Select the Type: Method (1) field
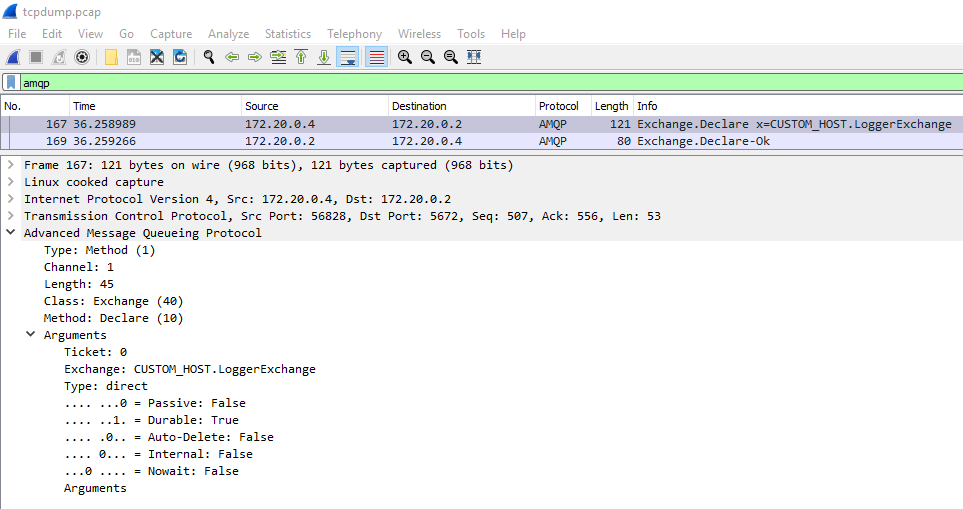963x509 pixels. (x=99, y=250)
